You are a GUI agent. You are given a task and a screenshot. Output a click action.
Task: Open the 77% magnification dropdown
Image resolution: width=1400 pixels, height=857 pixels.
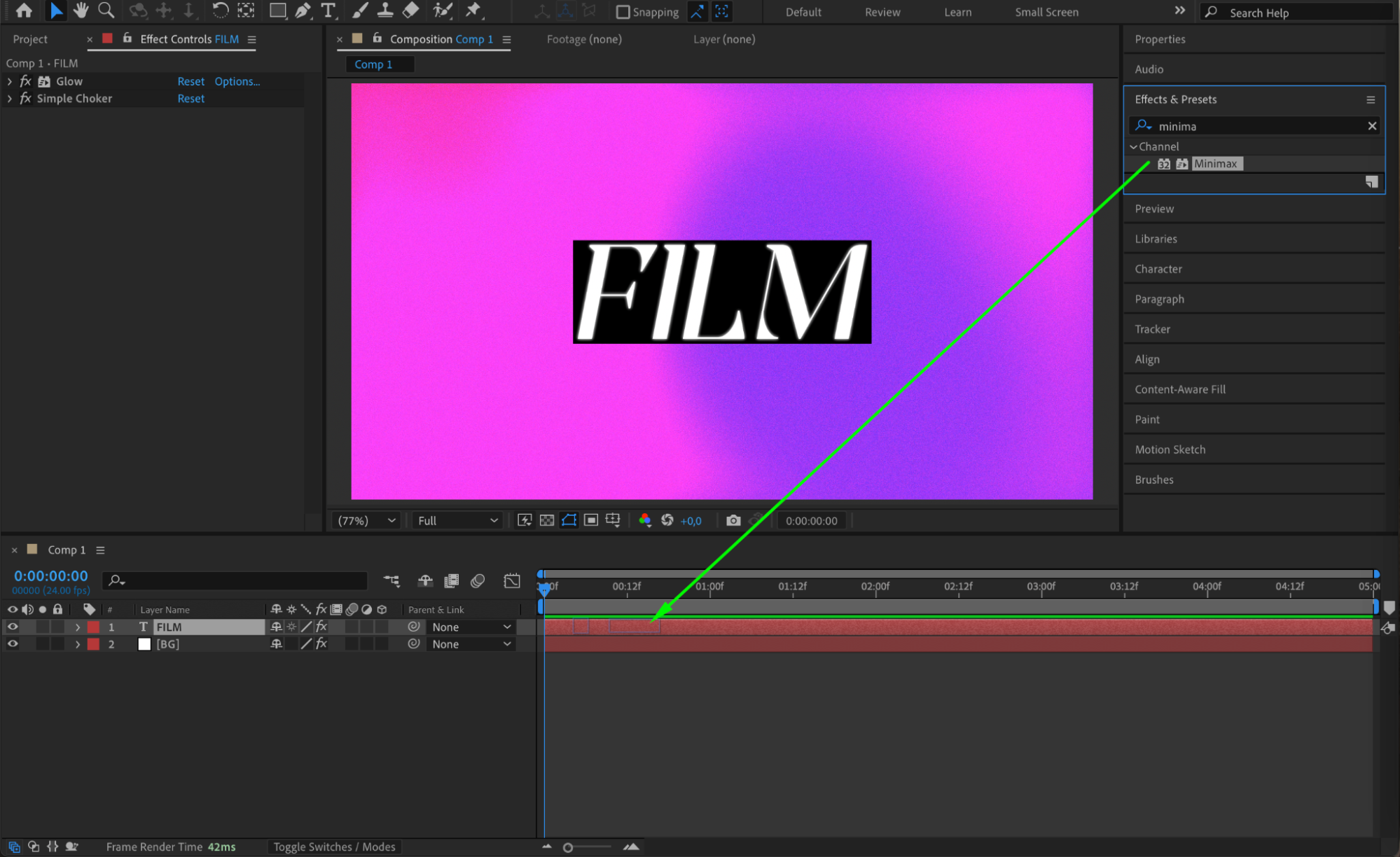[366, 520]
